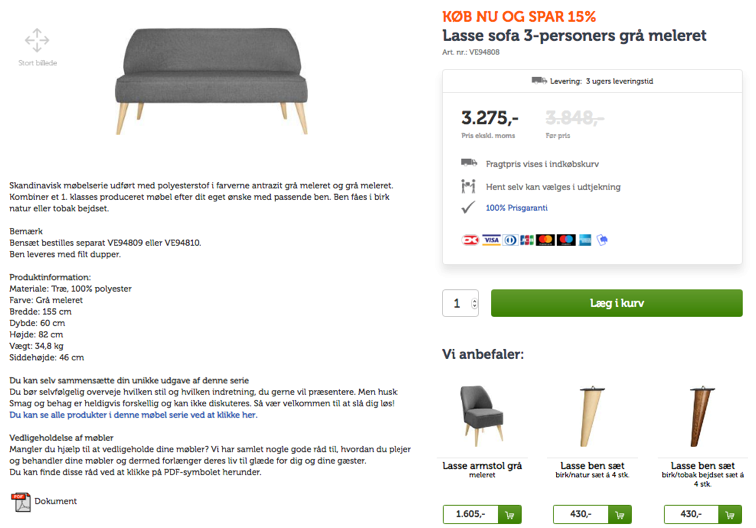
Task: Click the pickup icon next to Hent selv
Action: pos(468,186)
